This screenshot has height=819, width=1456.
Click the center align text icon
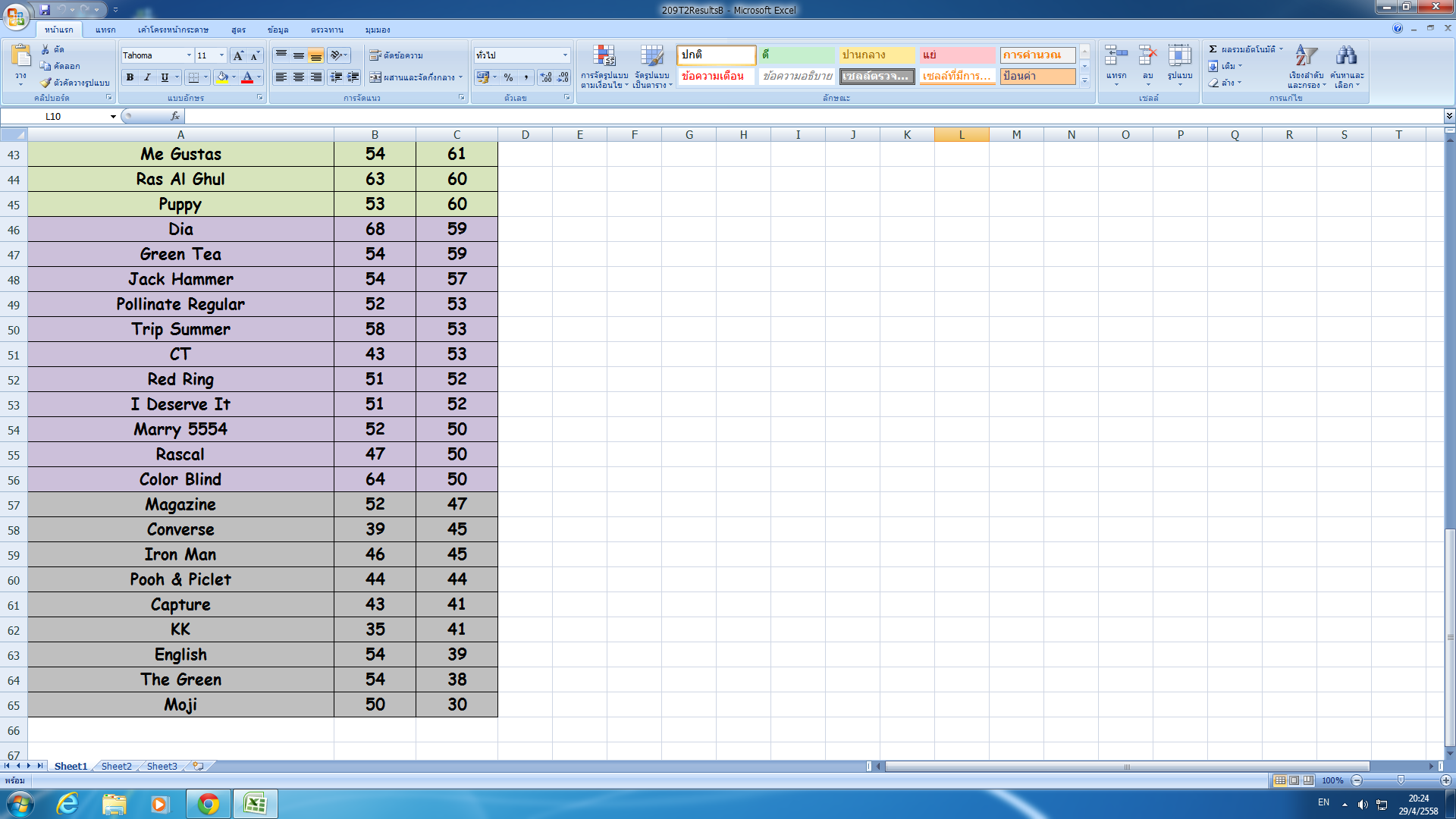(299, 77)
